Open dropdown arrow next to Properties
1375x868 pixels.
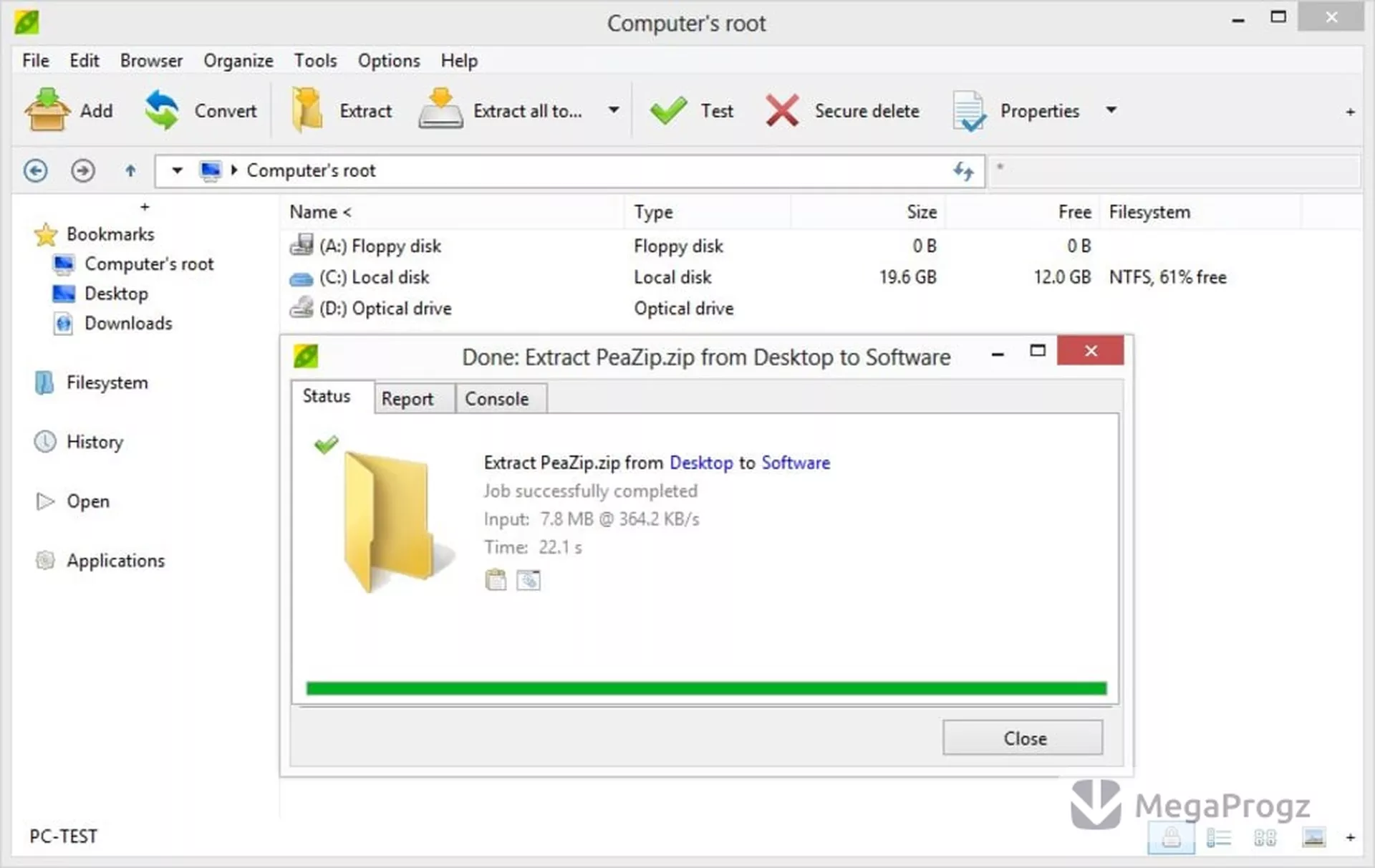(x=1111, y=110)
